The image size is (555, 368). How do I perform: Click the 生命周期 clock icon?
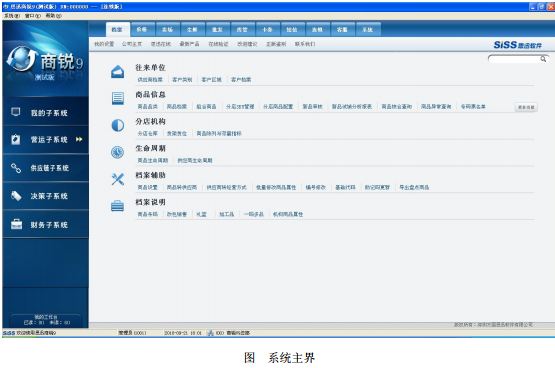(118, 152)
